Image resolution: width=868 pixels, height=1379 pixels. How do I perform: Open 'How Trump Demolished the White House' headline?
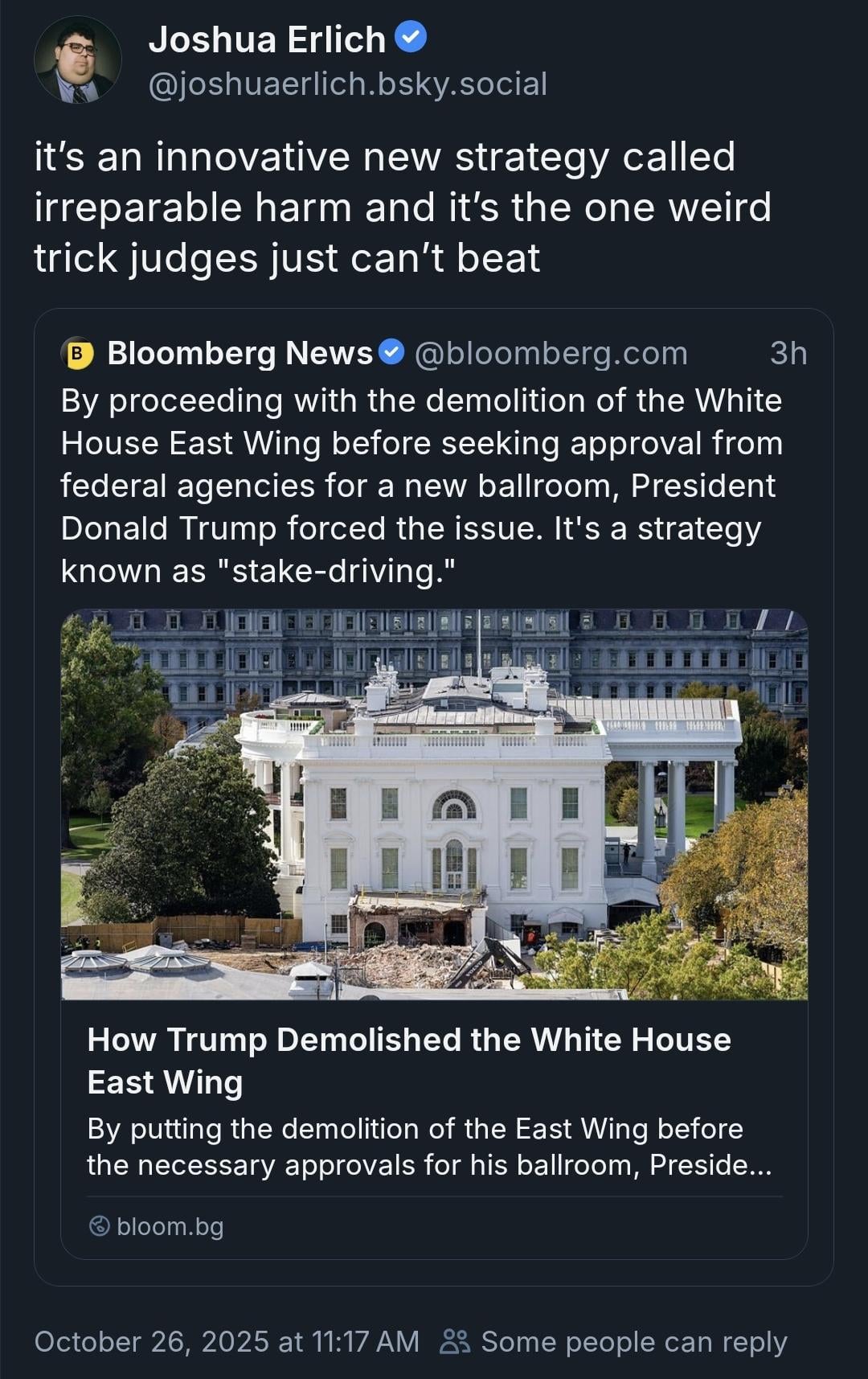(x=409, y=1061)
